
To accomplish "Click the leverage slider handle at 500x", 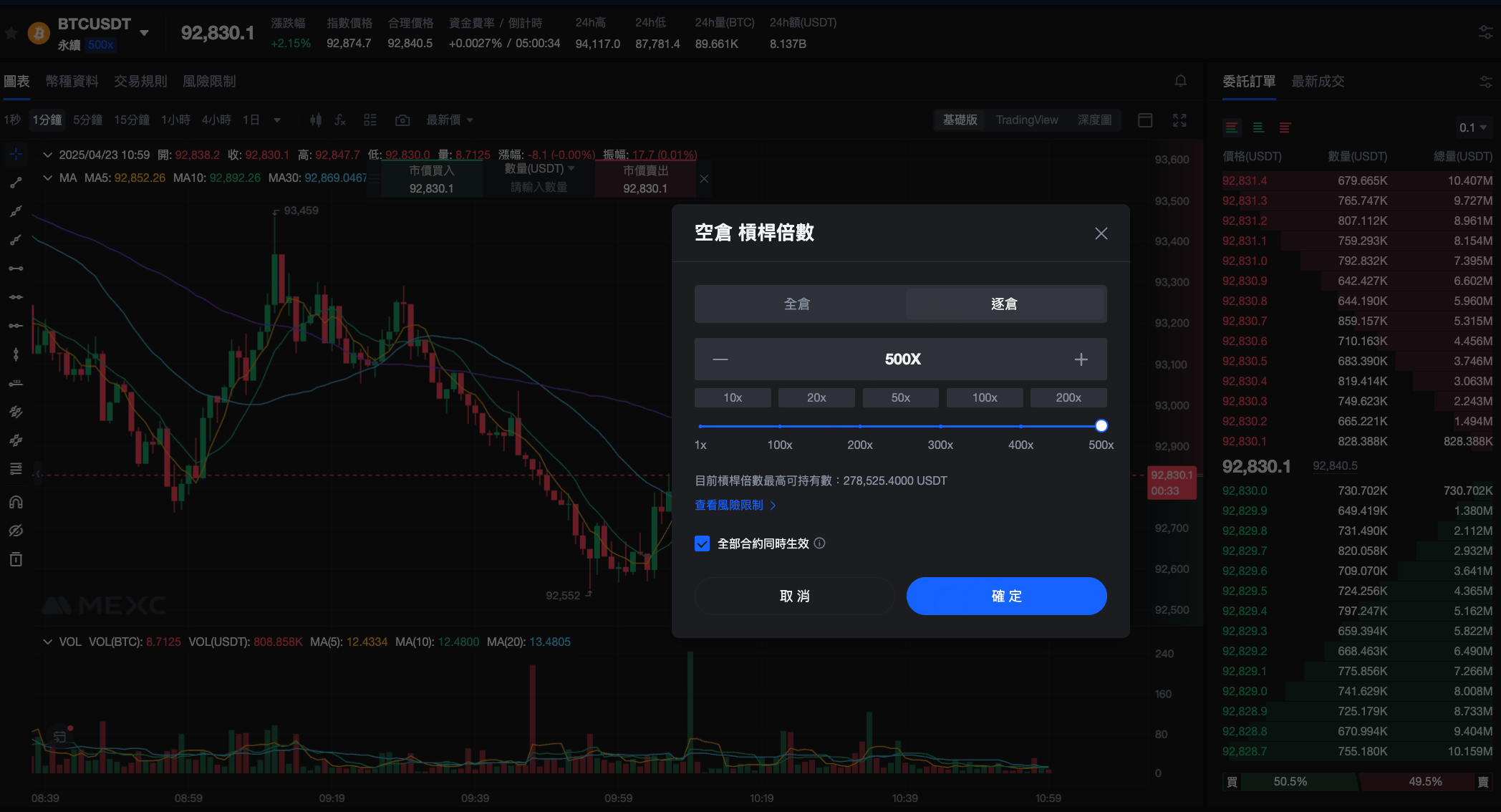I will pos(1101,426).
